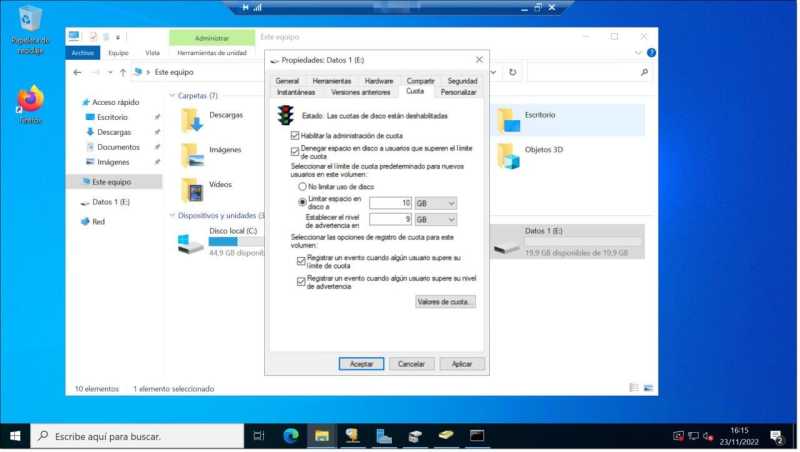The image size is (800, 452).
Task: Switch to the Versiones anteriores tab
Action: (360, 92)
